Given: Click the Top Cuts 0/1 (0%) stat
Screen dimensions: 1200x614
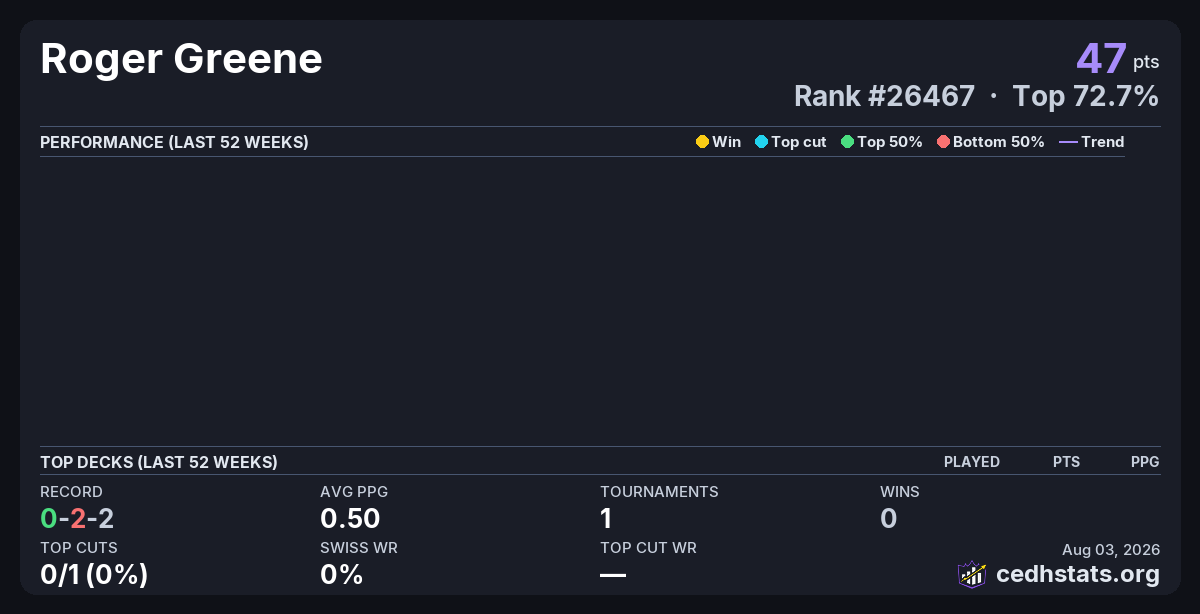Looking at the screenshot, I should [94, 574].
